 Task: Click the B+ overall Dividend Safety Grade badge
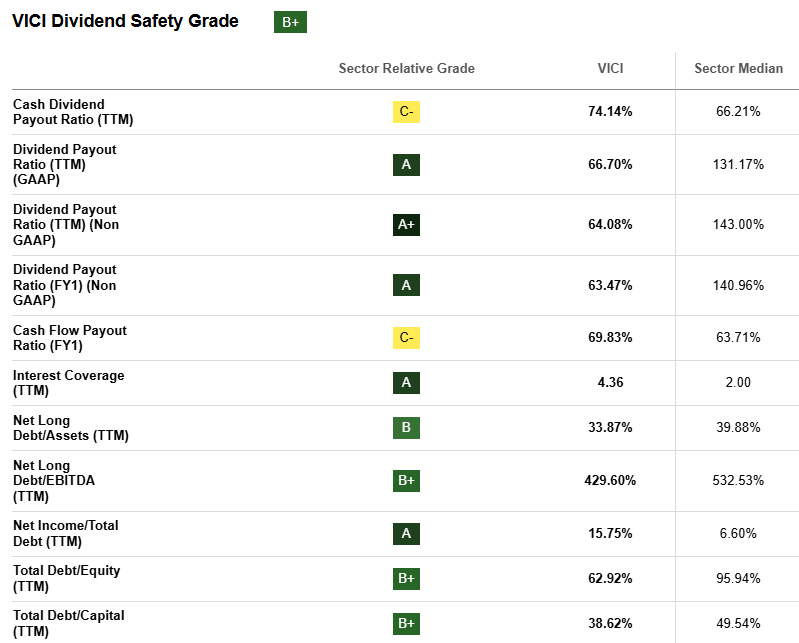[x=290, y=22]
